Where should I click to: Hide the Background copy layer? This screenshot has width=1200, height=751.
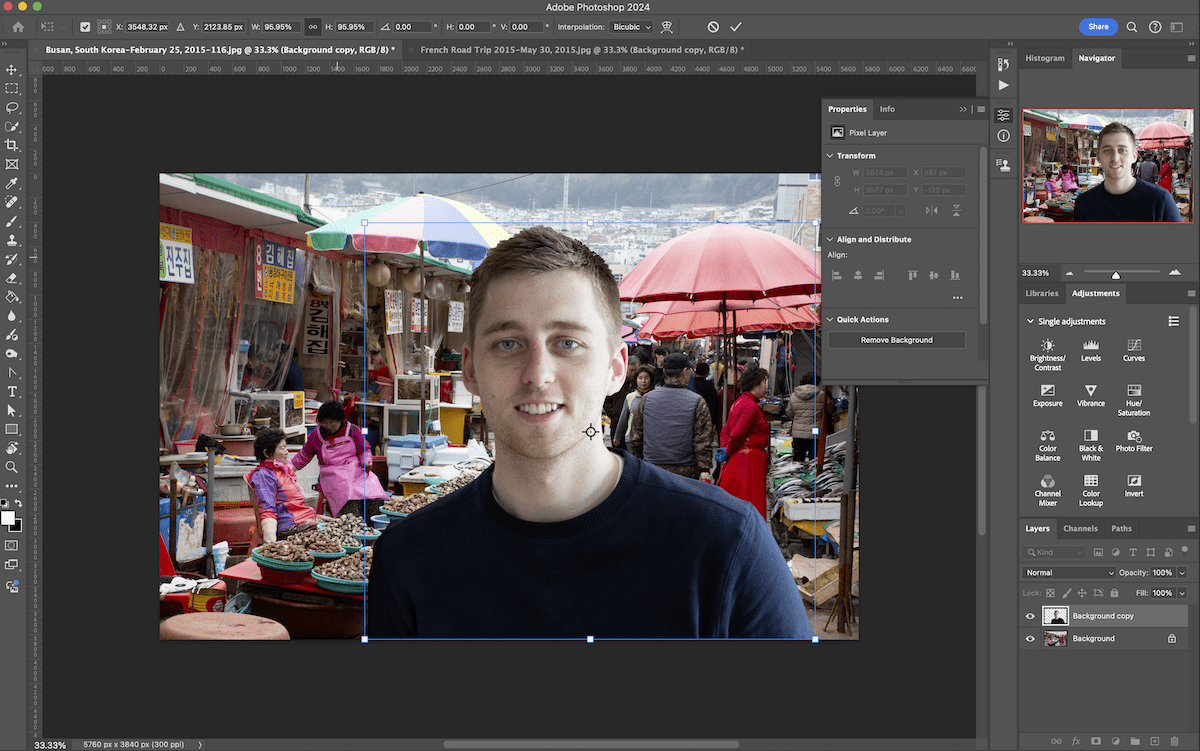[1030, 616]
